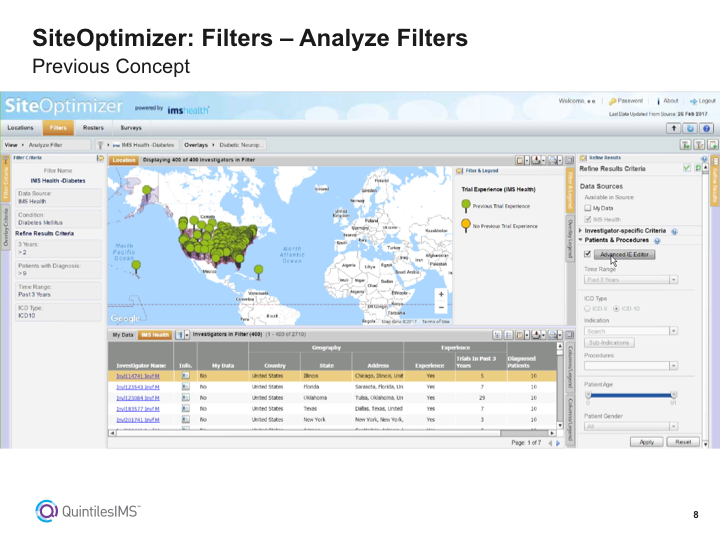This screenshot has width=720, height=540.
Task: Click the Reset button
Action: (x=683, y=442)
